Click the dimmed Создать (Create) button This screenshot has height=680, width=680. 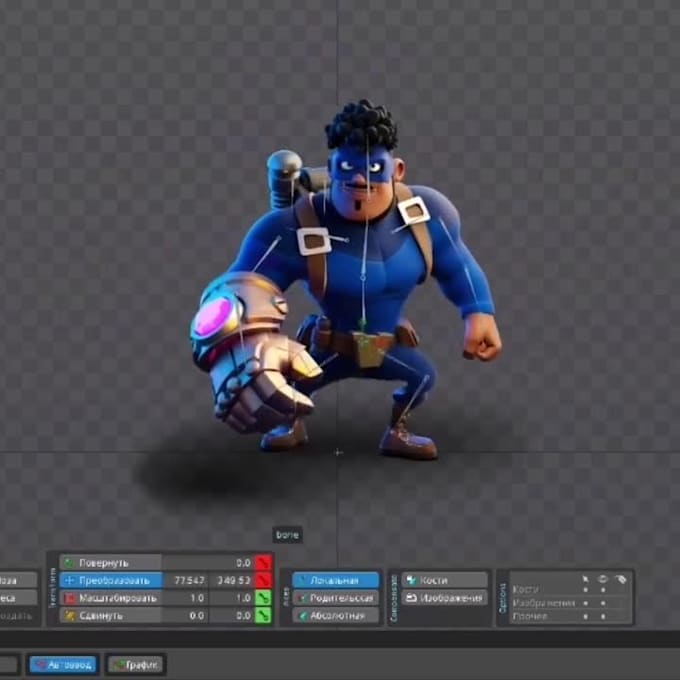pyautogui.click(x=17, y=615)
